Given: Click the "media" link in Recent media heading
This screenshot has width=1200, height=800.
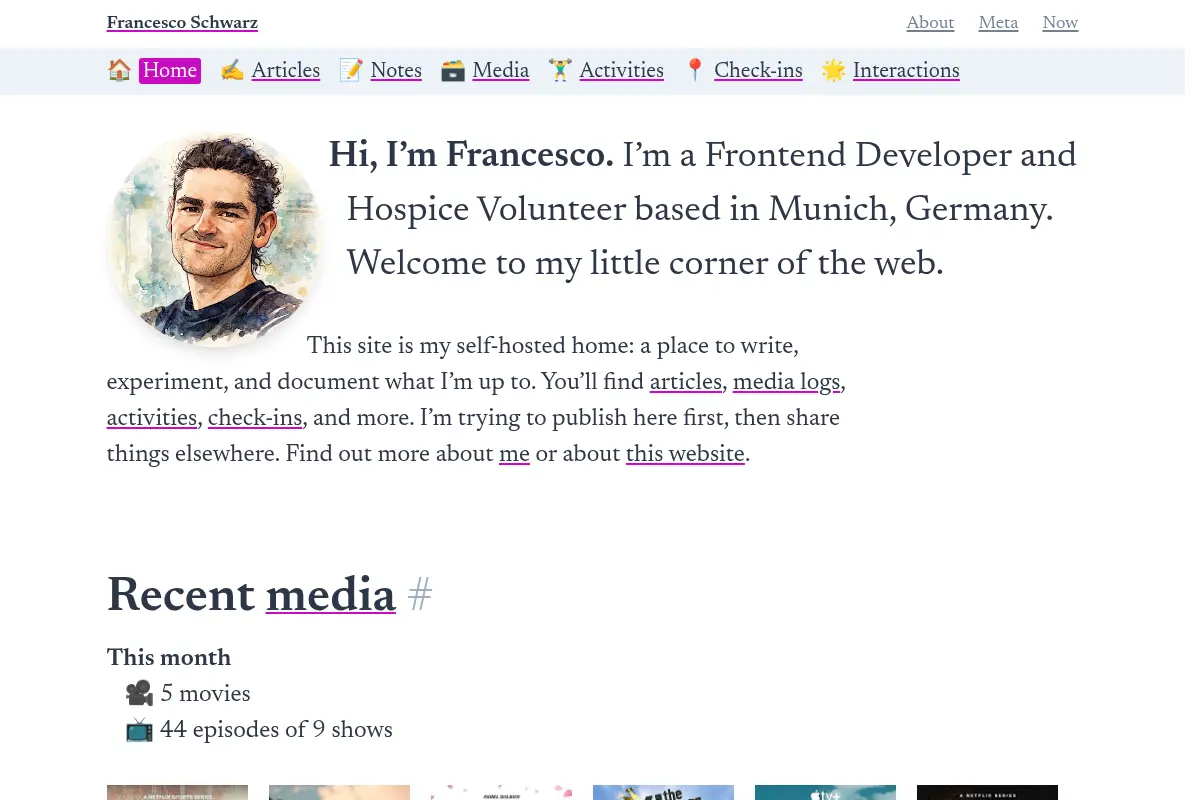Looking at the screenshot, I should coord(331,596).
